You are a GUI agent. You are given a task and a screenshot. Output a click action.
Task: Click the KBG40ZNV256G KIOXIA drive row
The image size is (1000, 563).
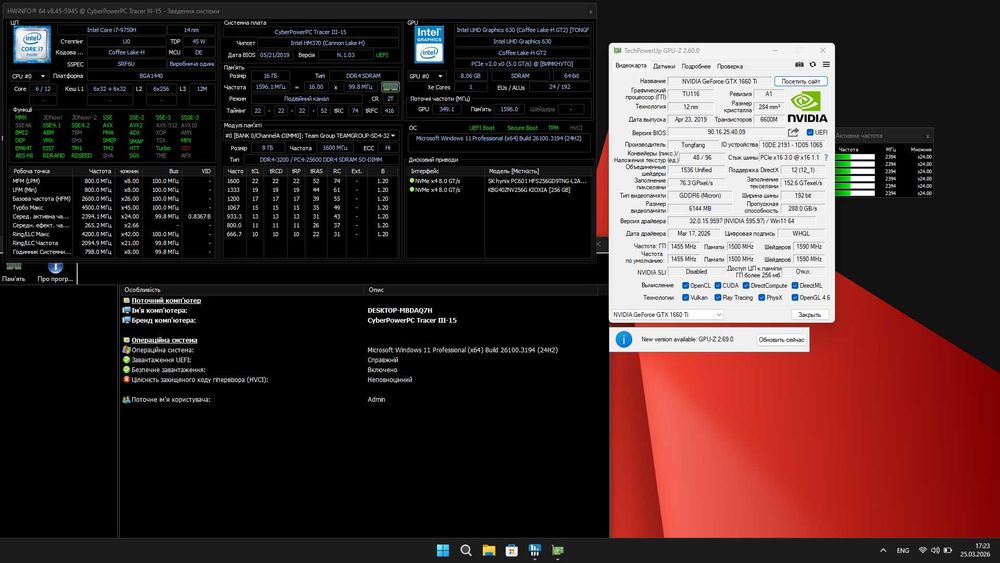click(499, 190)
